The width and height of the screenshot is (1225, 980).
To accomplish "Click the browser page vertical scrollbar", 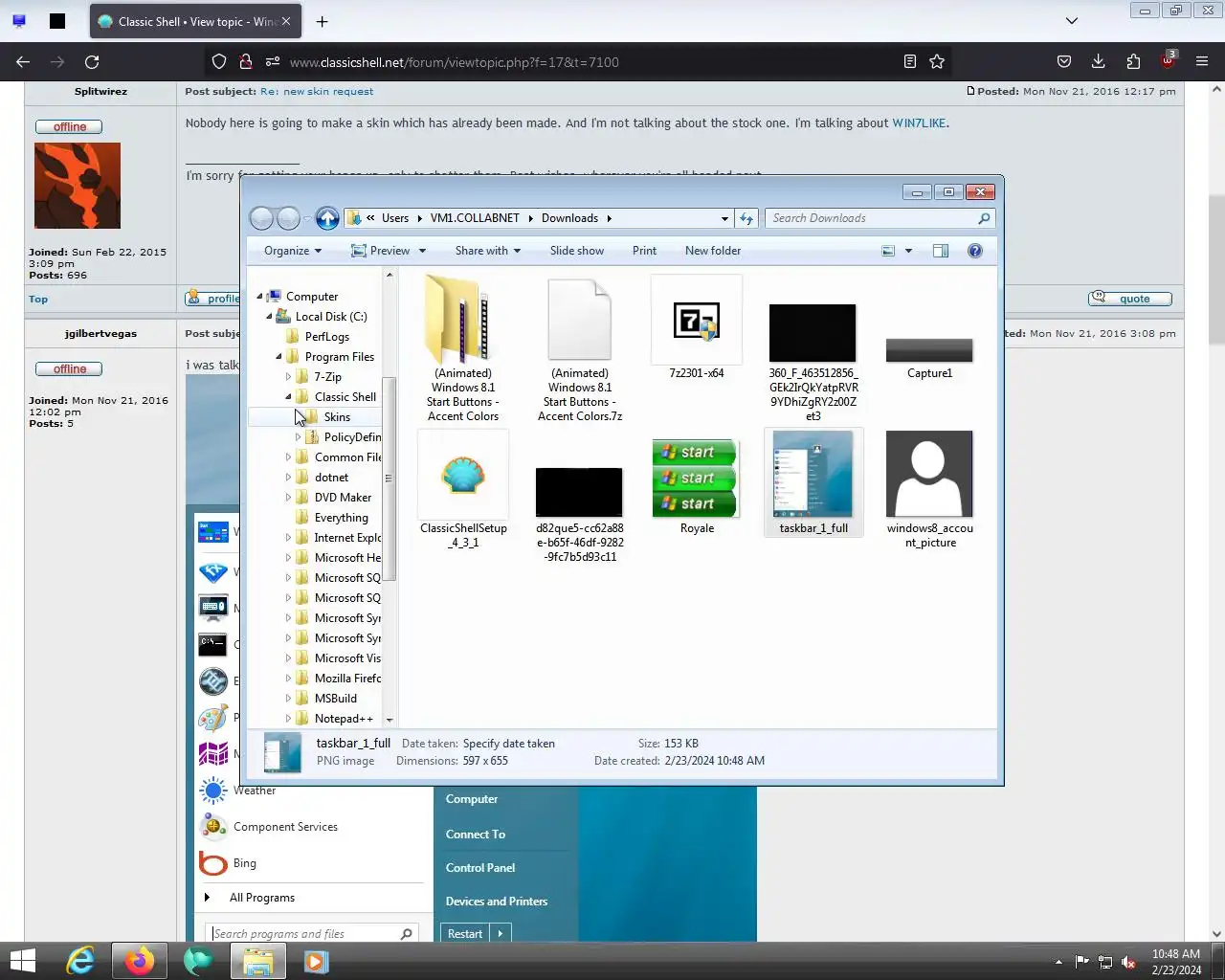I will (x=1216, y=270).
